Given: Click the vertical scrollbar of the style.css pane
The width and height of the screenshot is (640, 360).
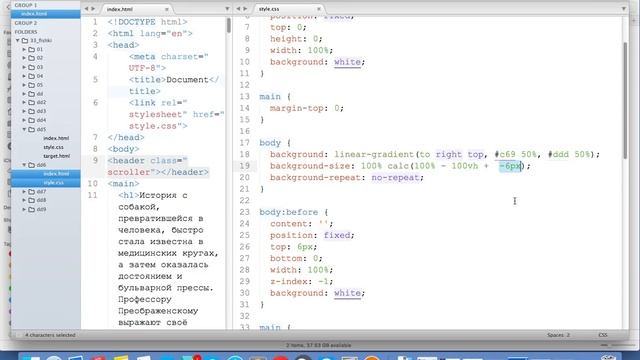Looking at the screenshot, I should click(625, 100).
